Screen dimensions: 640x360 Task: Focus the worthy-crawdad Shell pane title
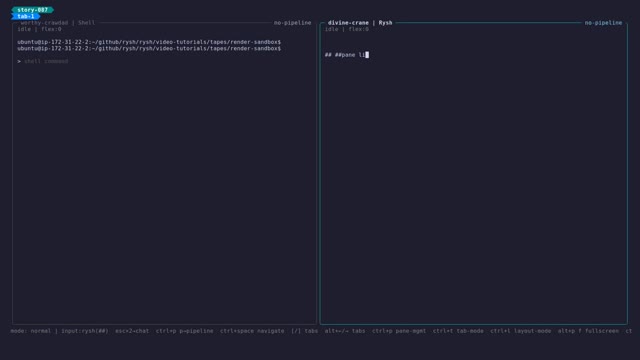58,23
